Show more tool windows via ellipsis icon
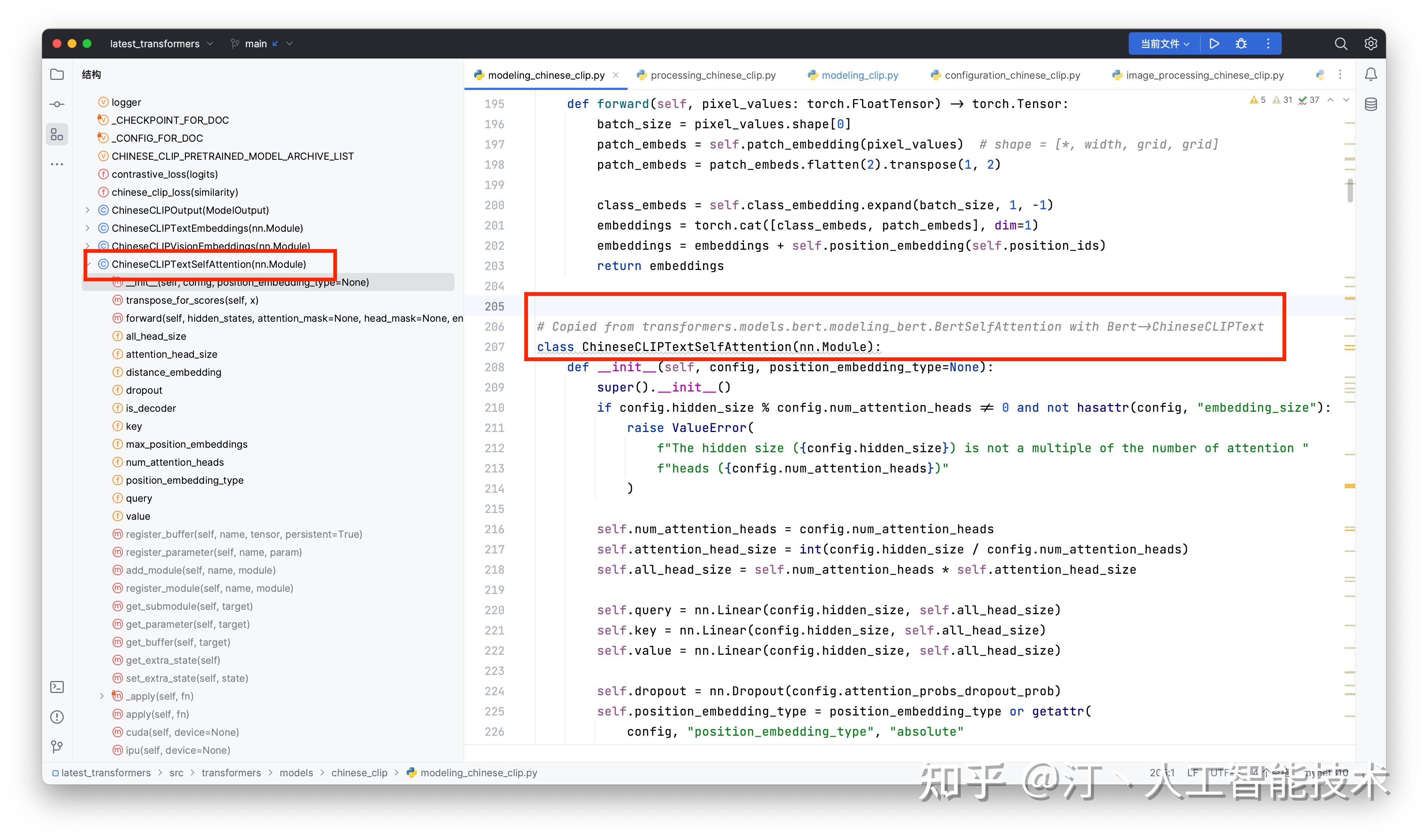Screen dimensions: 1428x840 [x=57, y=164]
